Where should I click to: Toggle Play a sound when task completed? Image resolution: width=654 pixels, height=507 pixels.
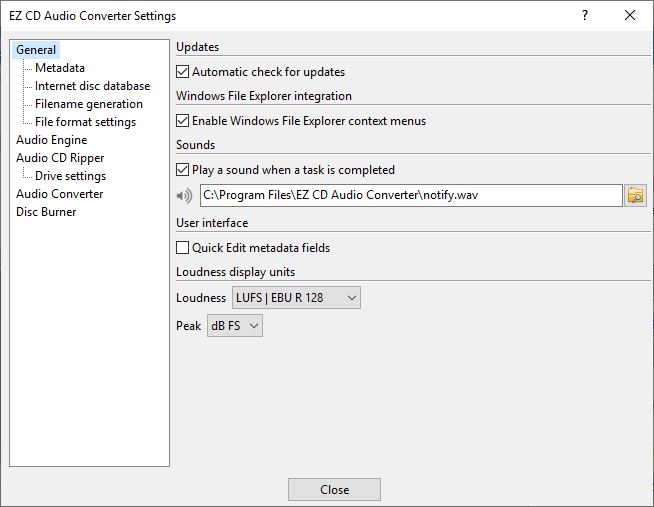pos(182,170)
